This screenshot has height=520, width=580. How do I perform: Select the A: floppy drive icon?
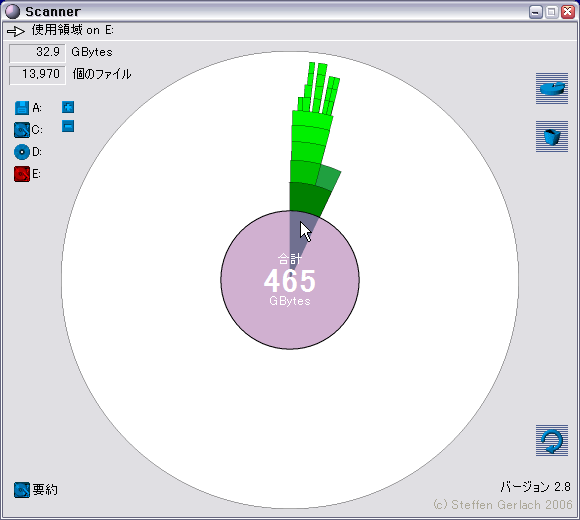coord(22,108)
